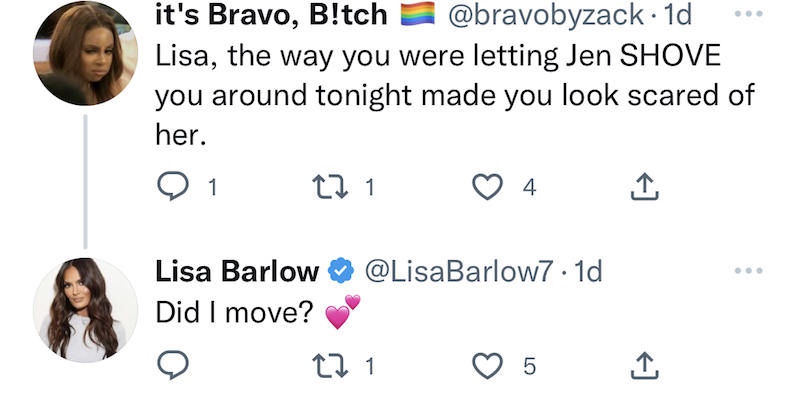Share Lisa Barlow's reply tweet

645,365
